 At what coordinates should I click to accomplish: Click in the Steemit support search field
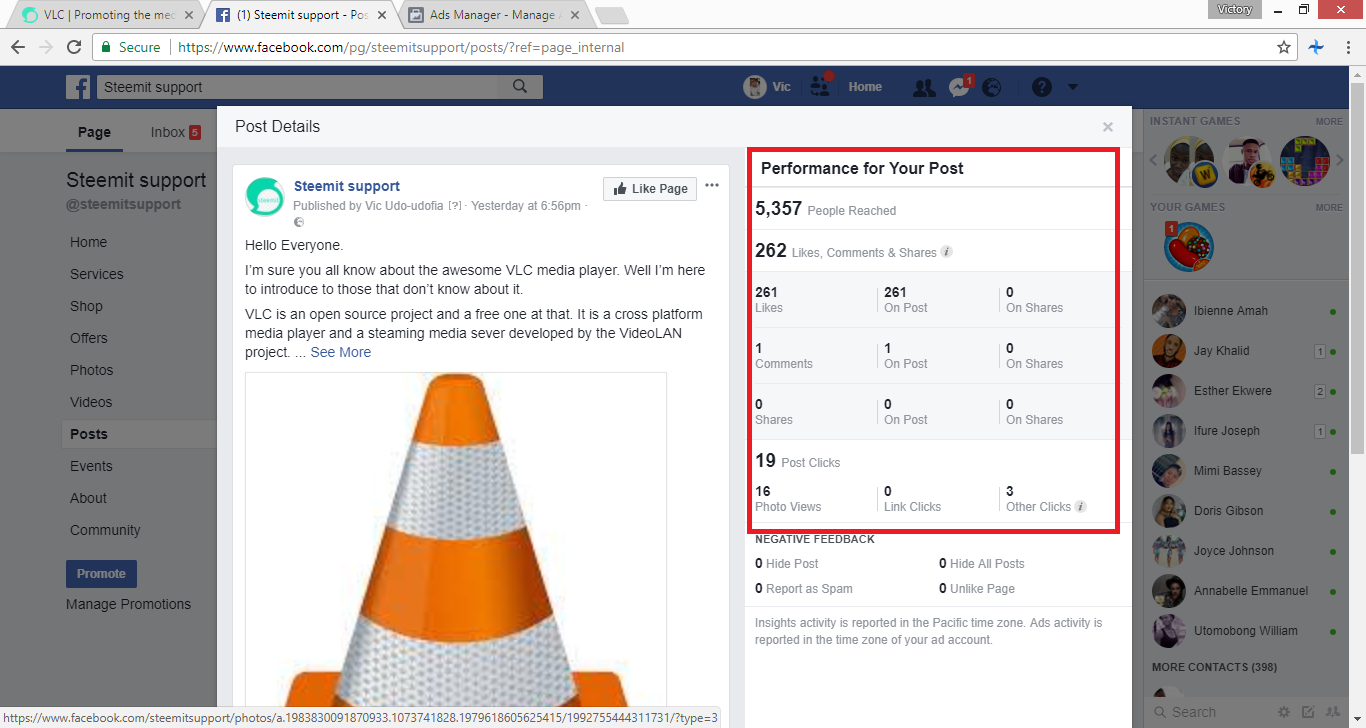pos(298,87)
